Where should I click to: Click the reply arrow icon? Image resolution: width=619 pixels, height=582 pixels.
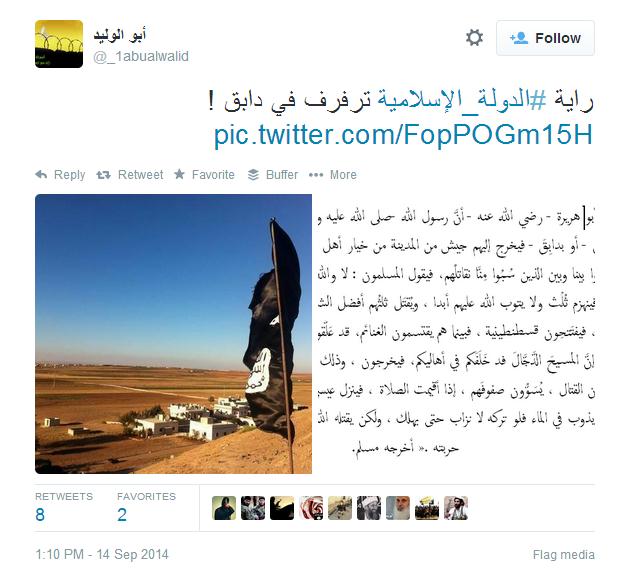click(x=41, y=175)
